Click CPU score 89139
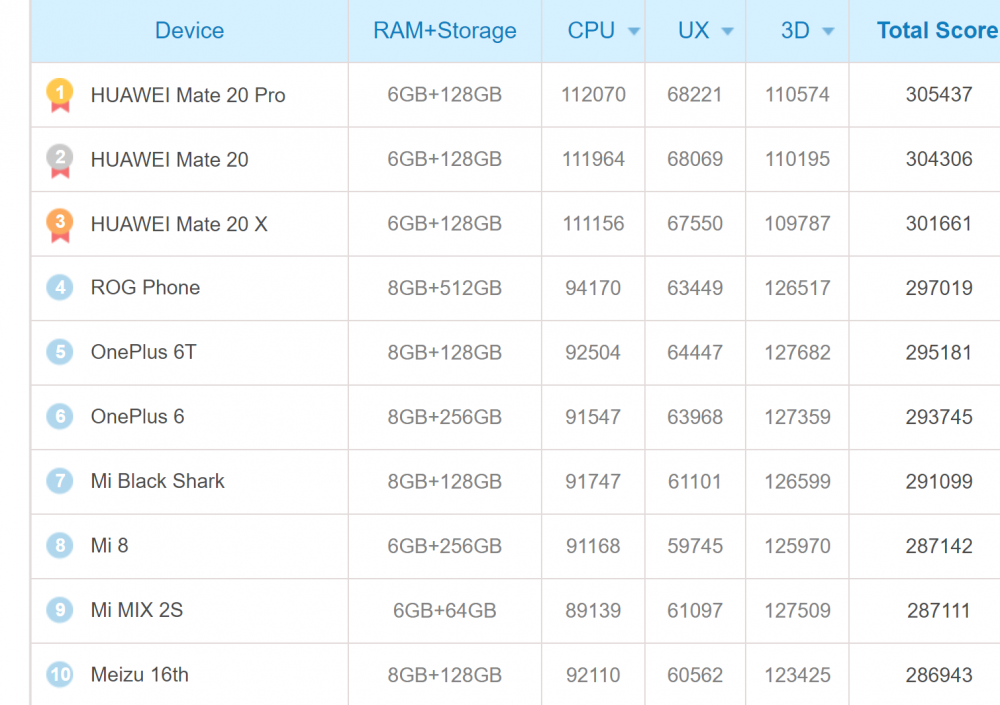Image resolution: width=1000 pixels, height=705 pixels. (593, 611)
